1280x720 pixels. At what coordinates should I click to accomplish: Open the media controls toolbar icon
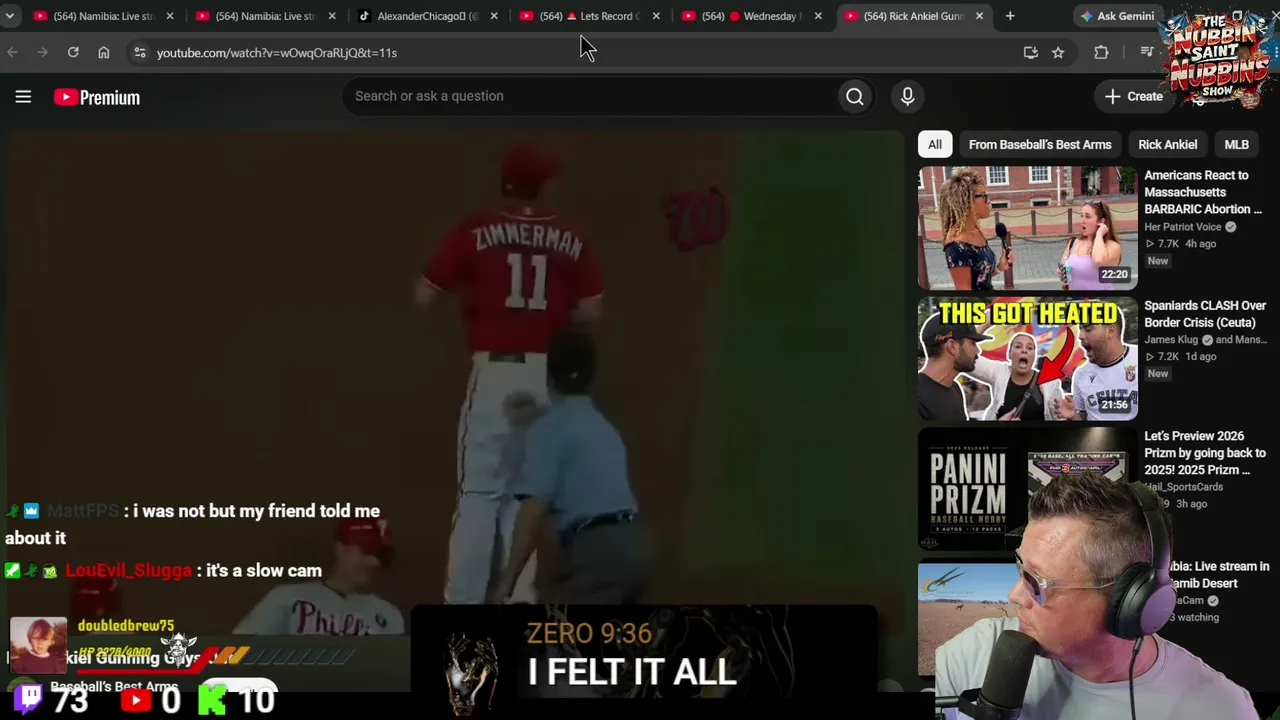click(1147, 52)
